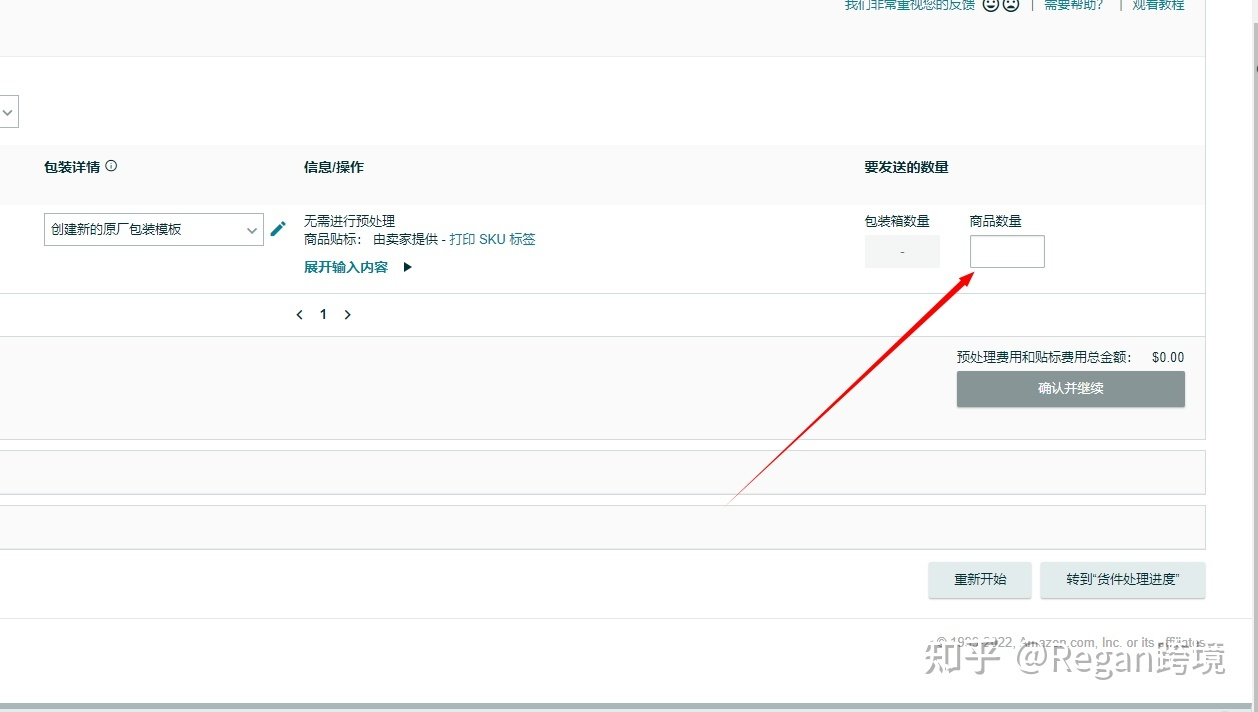
Task: Click the 商品数量 input field
Action: [x=1007, y=252]
